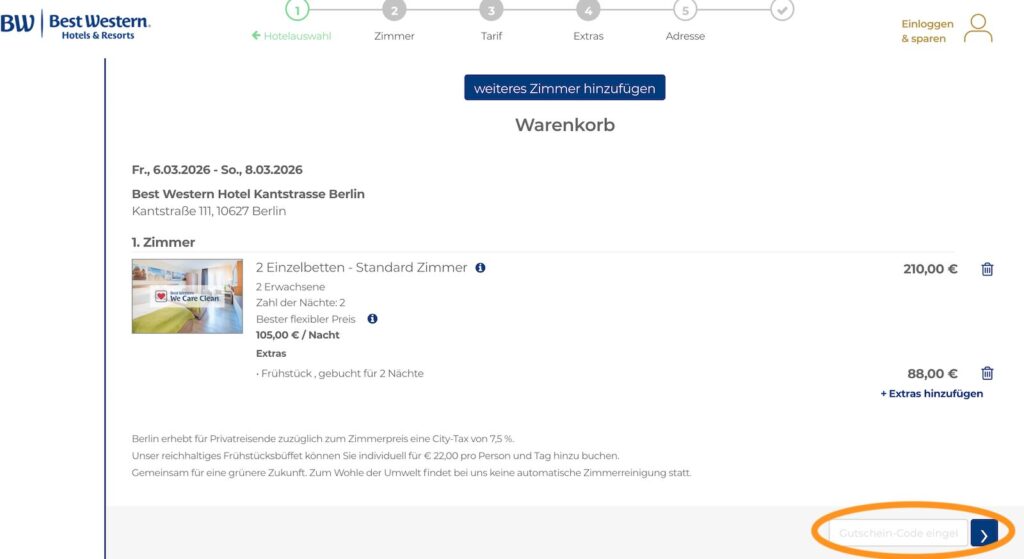Click the + Extras hinzufügen link
This screenshot has width=1024, height=559.
pos(931,393)
